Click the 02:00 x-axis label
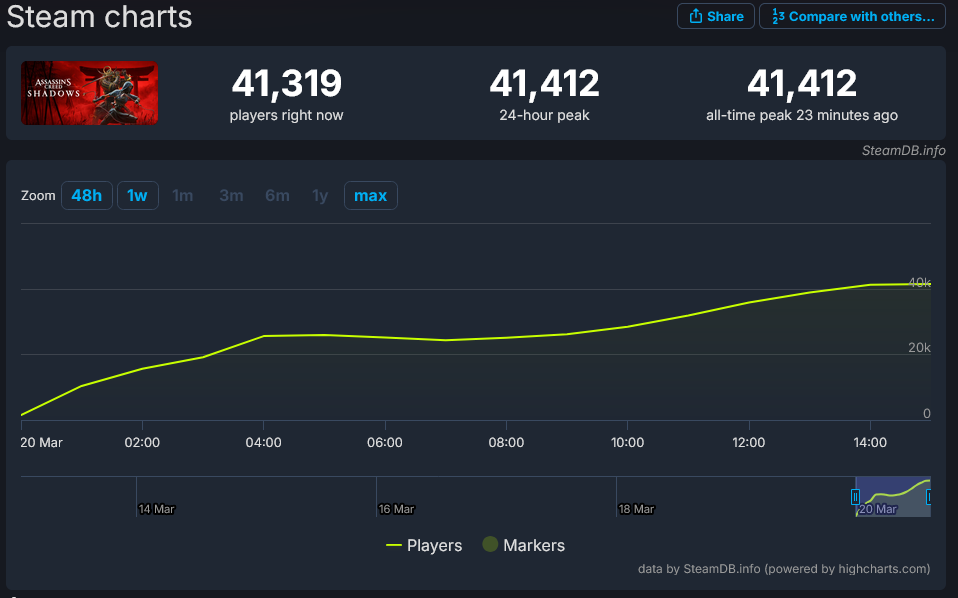This screenshot has width=958, height=598. pos(142,442)
